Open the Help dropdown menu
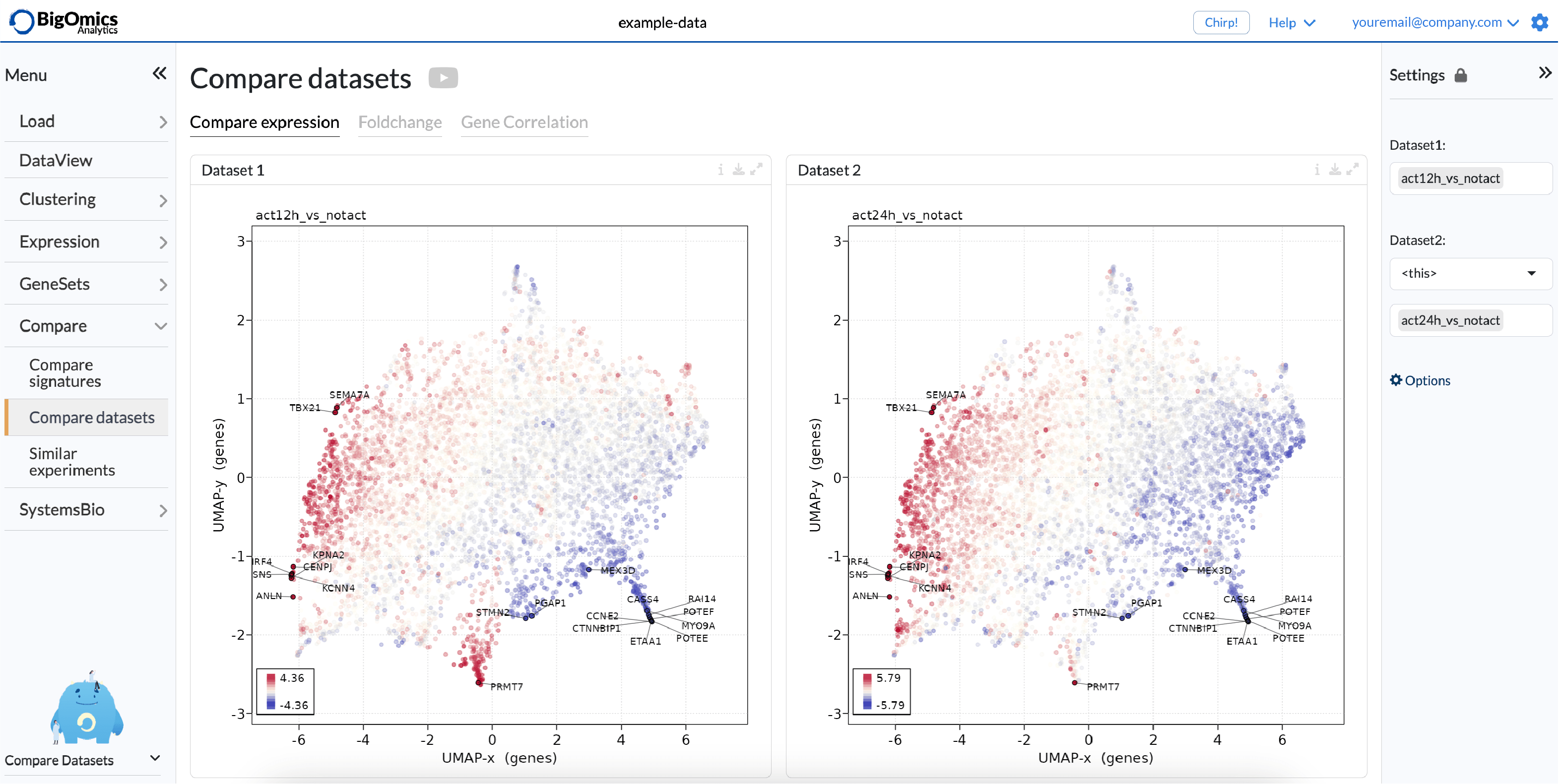Screen dimensions: 1559x784 [1292, 22]
